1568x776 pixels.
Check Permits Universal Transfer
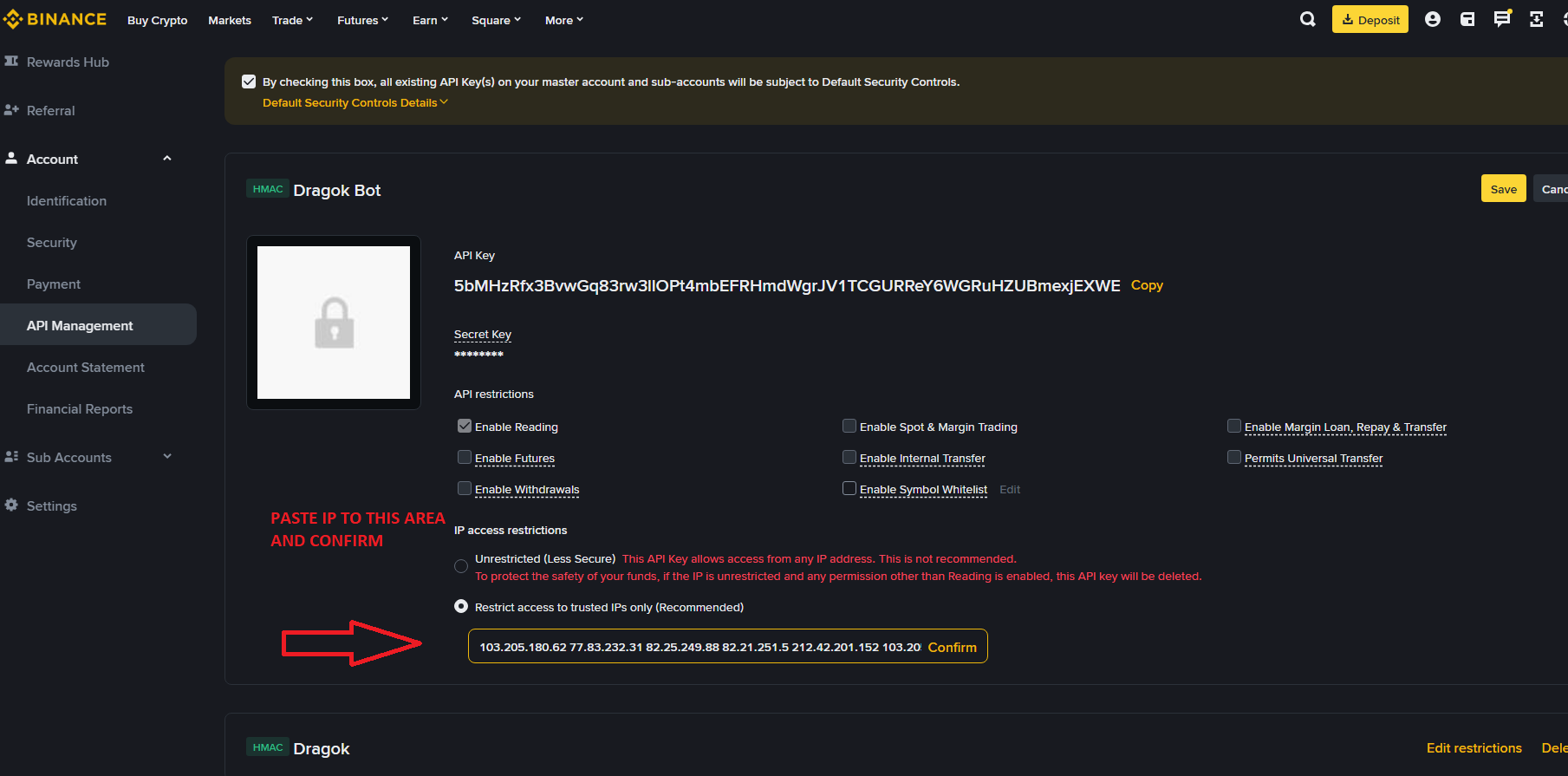point(1234,457)
